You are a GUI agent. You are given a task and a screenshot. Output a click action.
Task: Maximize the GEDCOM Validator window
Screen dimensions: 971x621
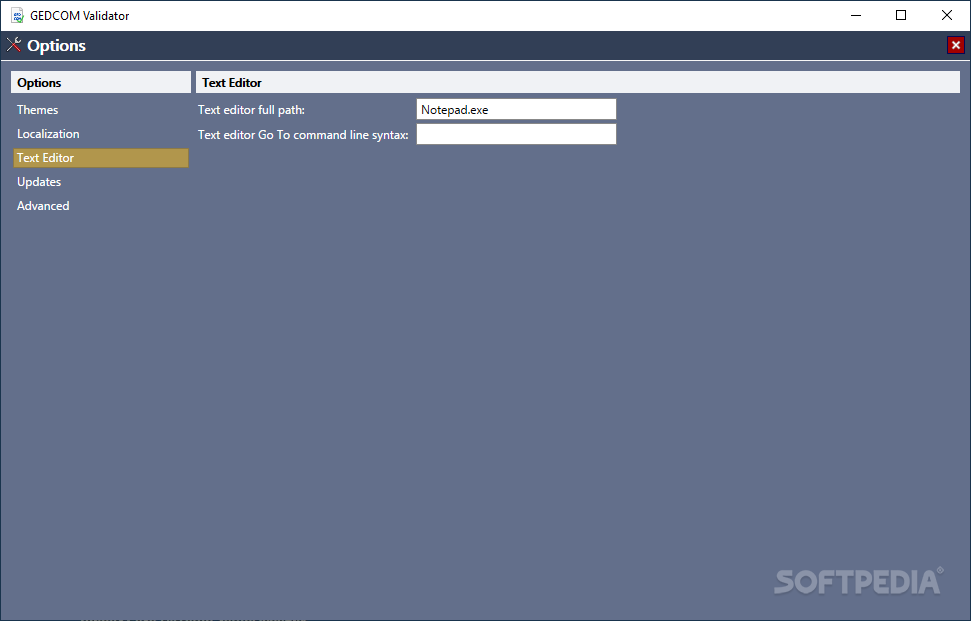tap(901, 15)
